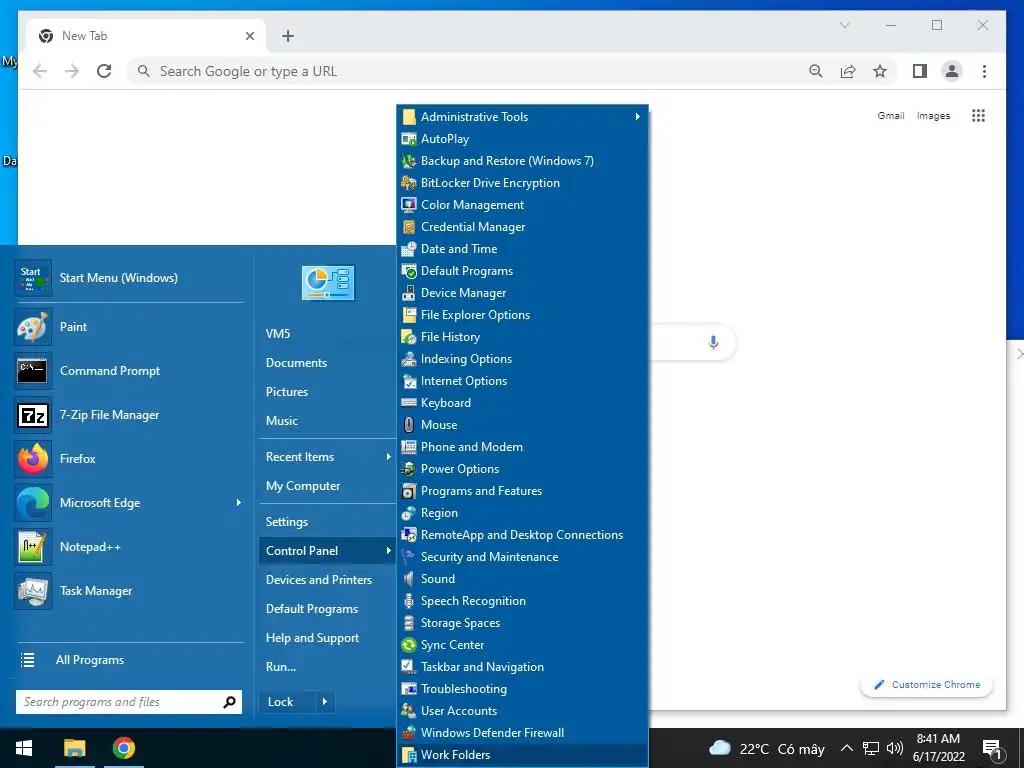
Task: Open Default Programs in start menu right column
Action: click(x=327, y=609)
